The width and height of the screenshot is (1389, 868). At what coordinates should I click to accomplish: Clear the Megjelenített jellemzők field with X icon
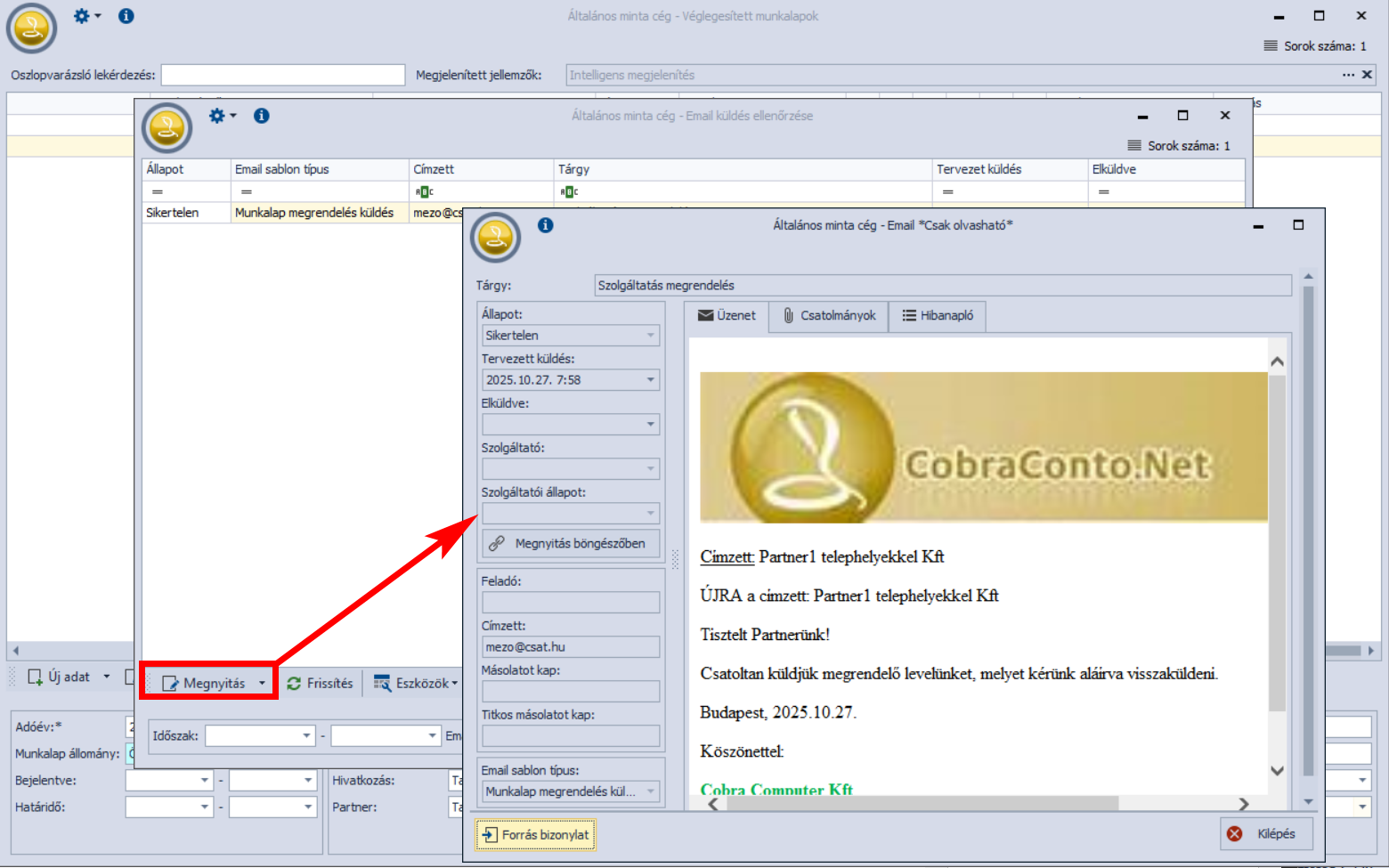point(1368,75)
